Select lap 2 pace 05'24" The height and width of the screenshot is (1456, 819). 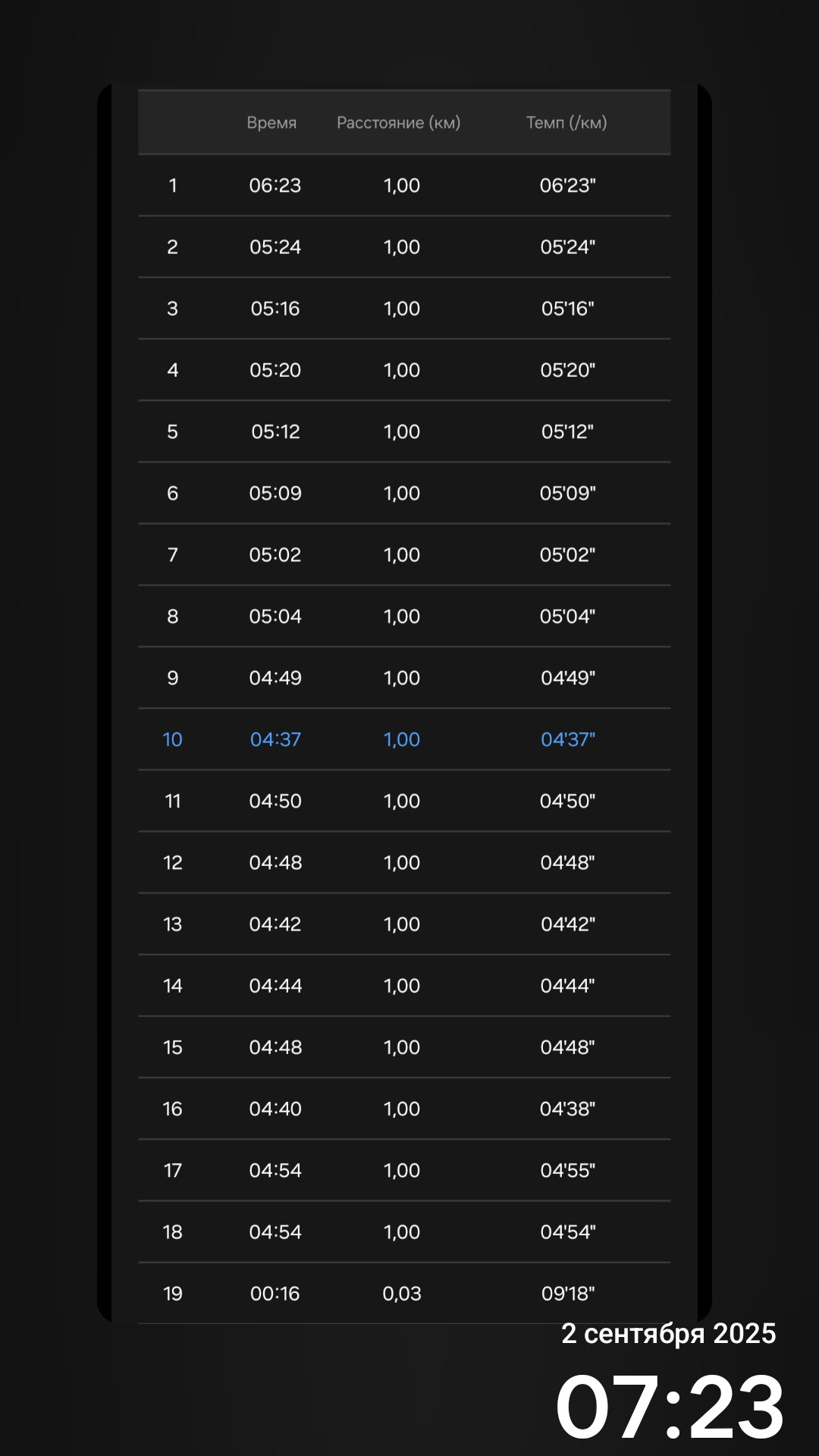pyautogui.click(x=568, y=247)
